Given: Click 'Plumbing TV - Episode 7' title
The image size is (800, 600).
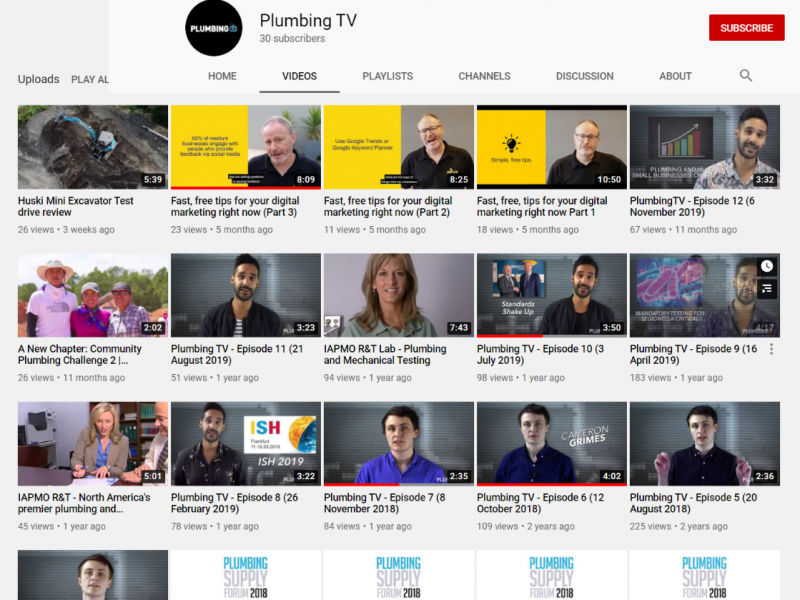Looking at the screenshot, I should click(385, 503).
